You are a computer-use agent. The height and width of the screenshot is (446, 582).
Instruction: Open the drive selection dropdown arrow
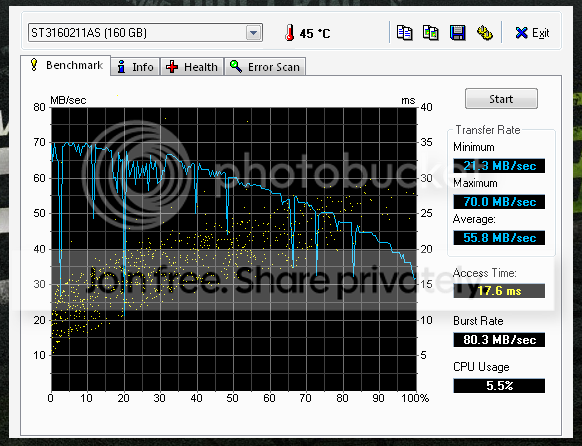(x=254, y=33)
